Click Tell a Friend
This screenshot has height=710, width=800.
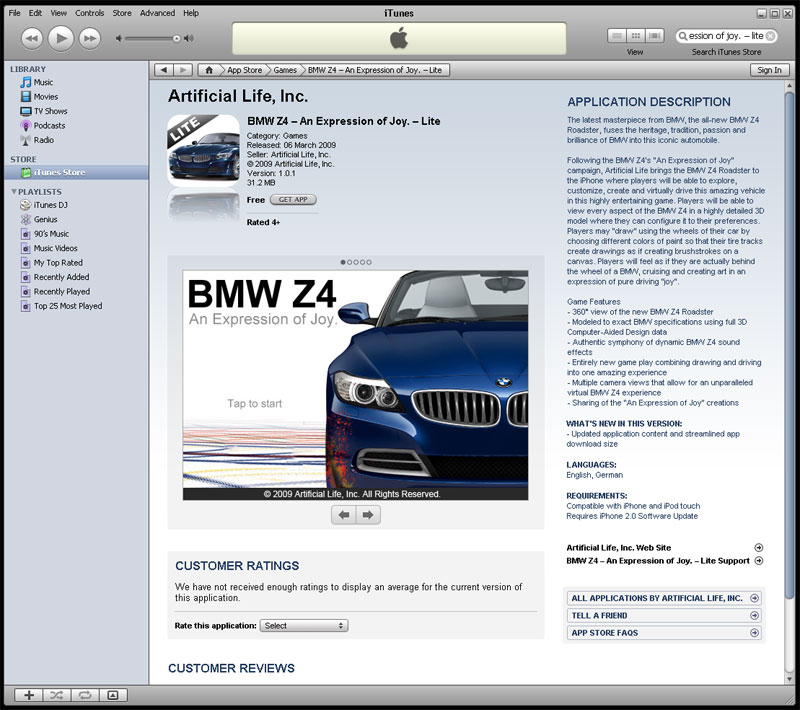point(664,615)
